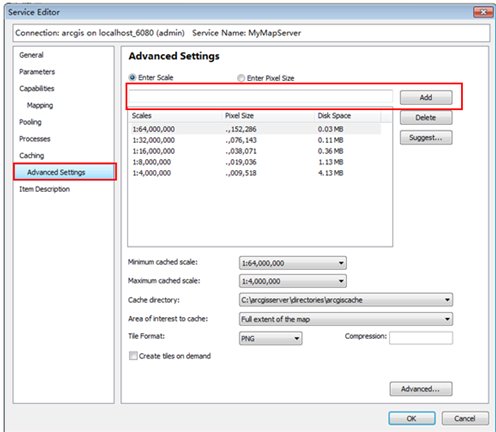Select the 1:4,000,000 scale row
The width and height of the screenshot is (496, 432).
pos(255,173)
